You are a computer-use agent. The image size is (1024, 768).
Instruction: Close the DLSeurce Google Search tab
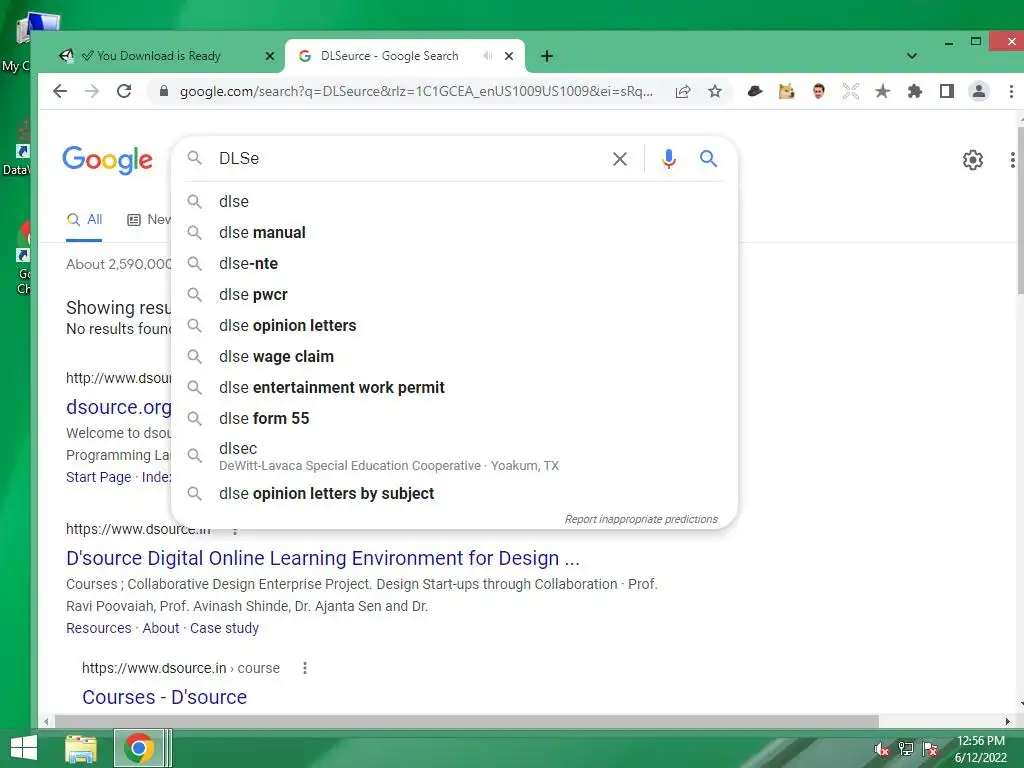(509, 56)
